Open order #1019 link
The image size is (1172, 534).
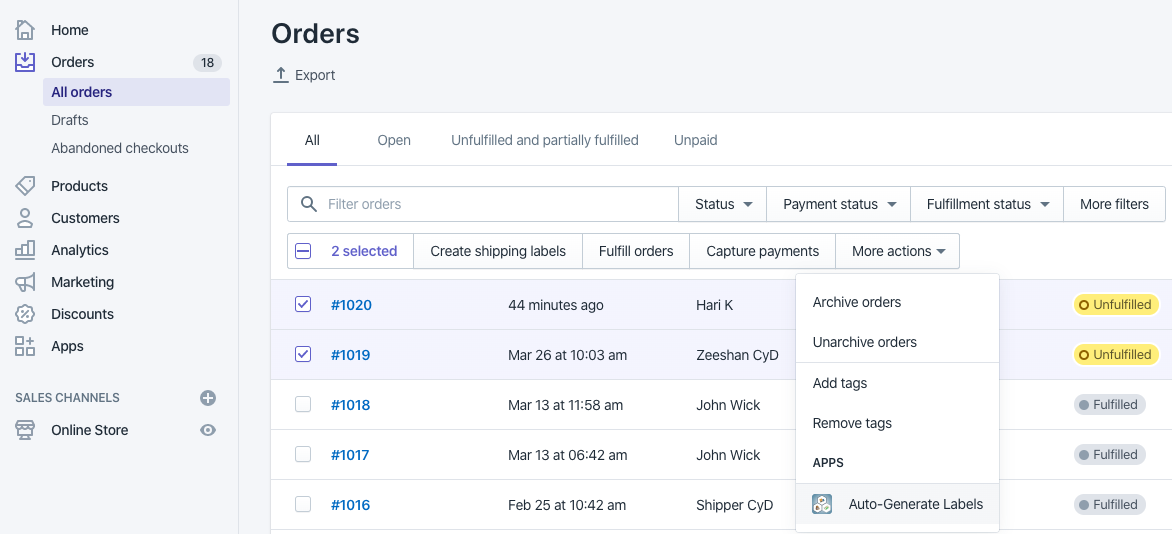coord(351,355)
